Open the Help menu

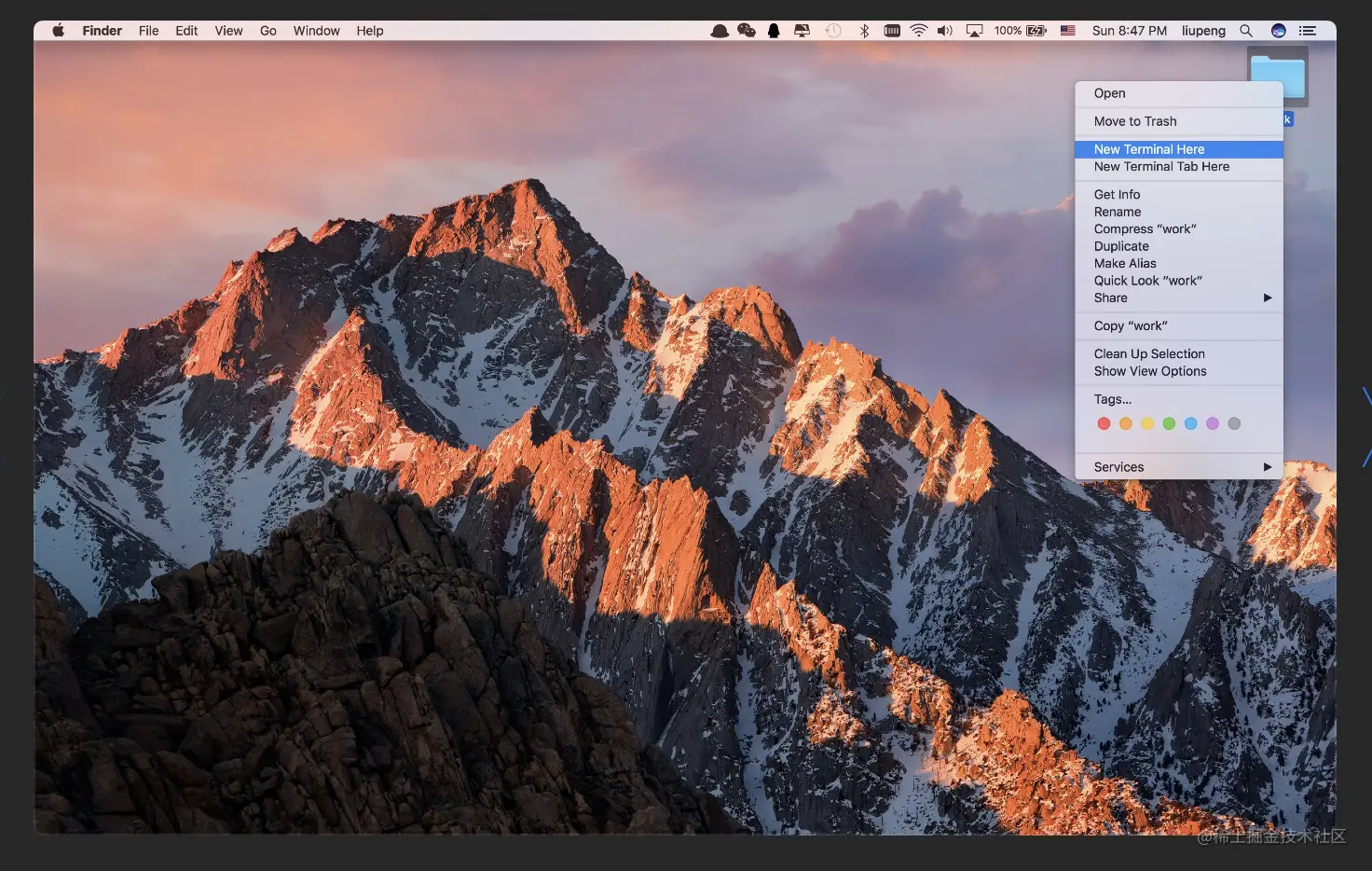click(x=370, y=31)
